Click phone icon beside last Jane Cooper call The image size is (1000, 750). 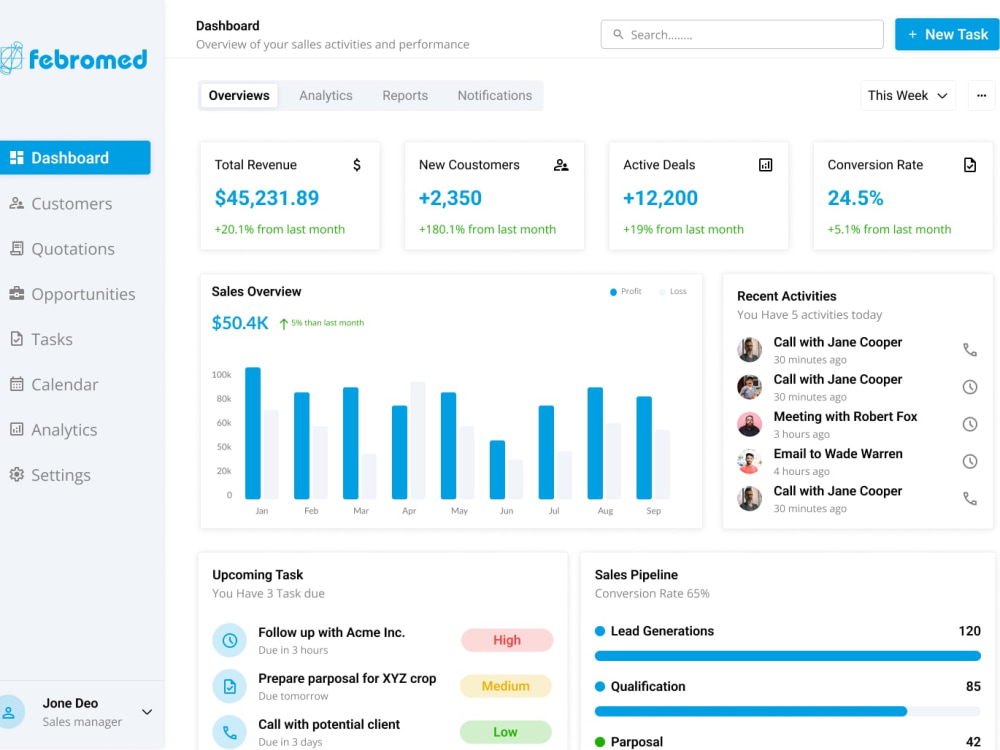969,499
